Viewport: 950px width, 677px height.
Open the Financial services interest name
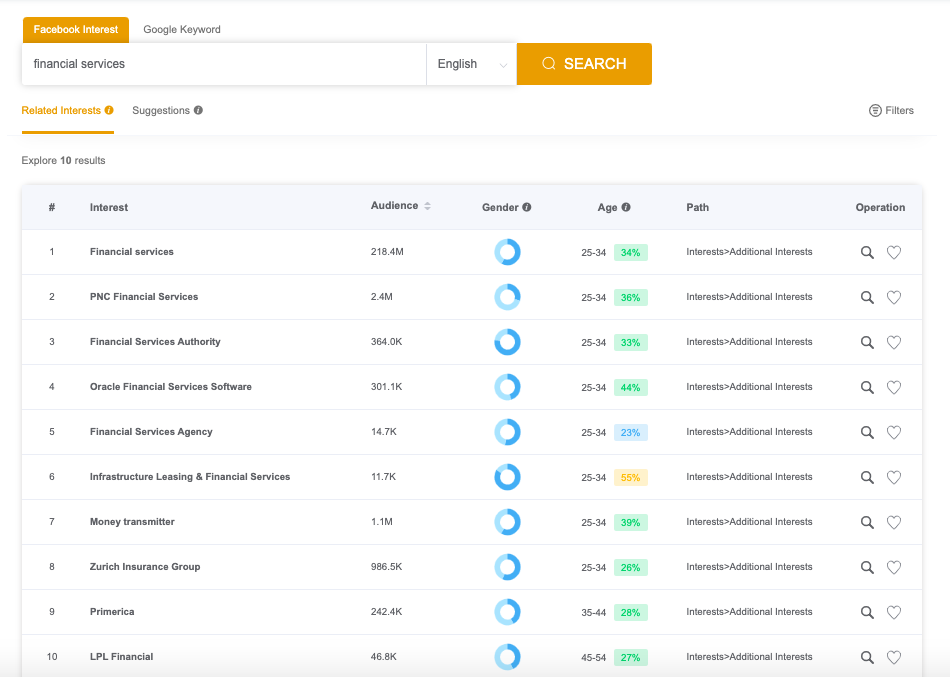coord(131,252)
